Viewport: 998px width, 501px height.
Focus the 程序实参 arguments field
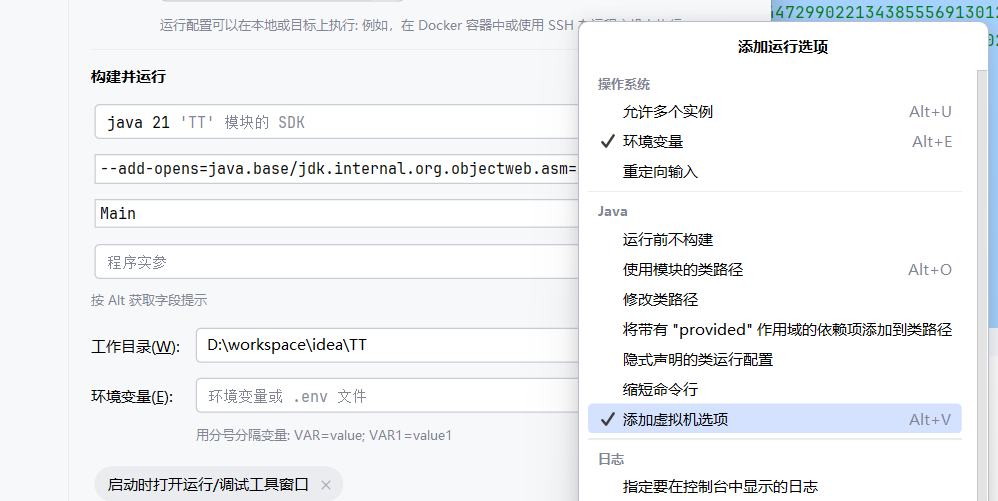337,262
